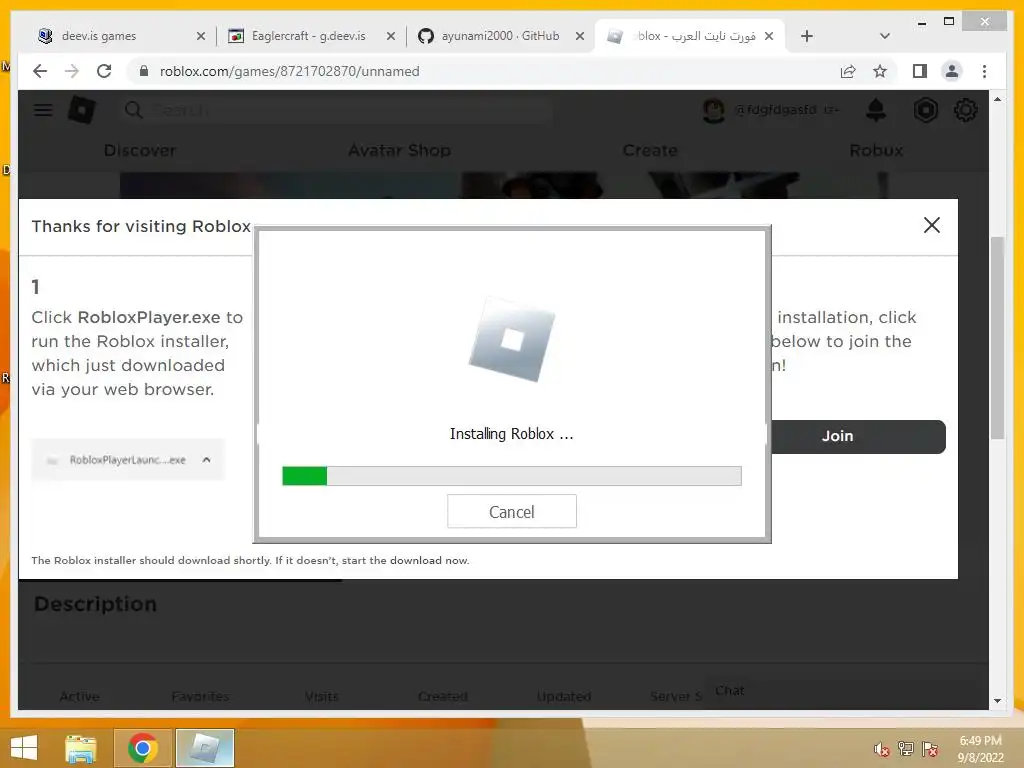This screenshot has width=1024, height=768.
Task: Click the Roblox installer taskbar icon
Action: pos(204,748)
